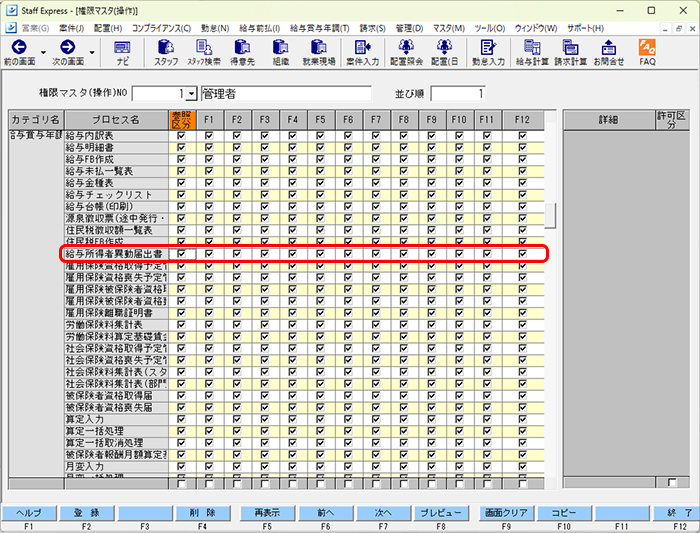Open dropdown arrow next to 次の画面

[x=93, y=49]
